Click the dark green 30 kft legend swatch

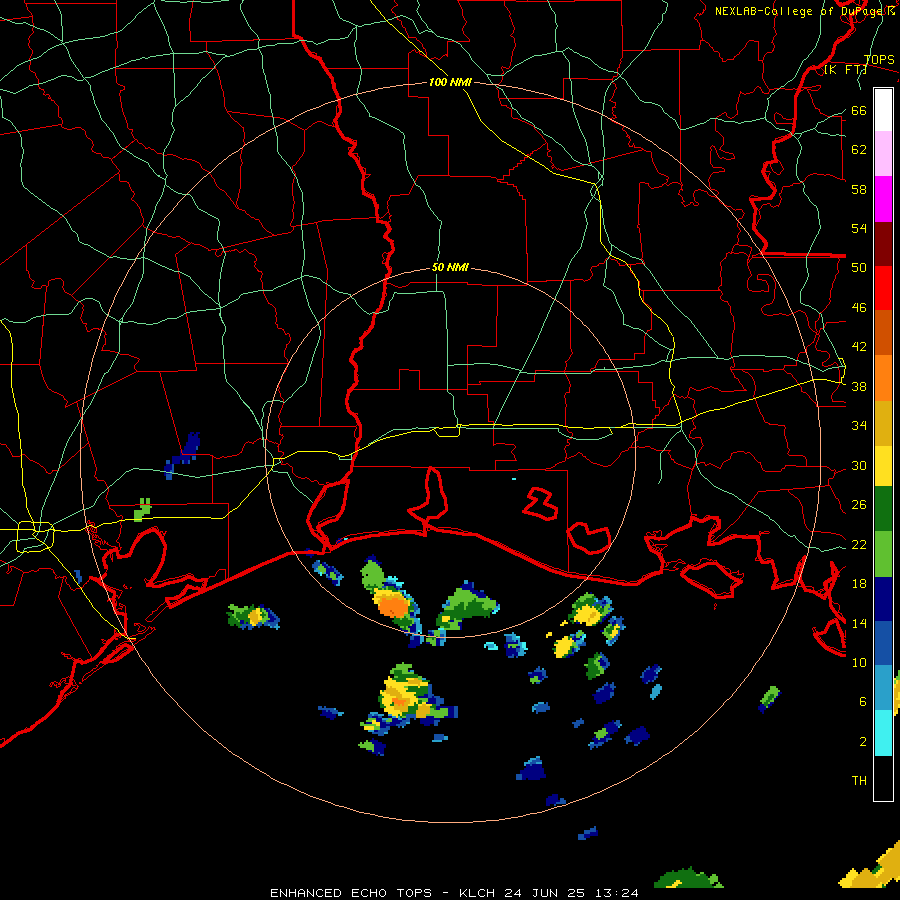(x=883, y=509)
